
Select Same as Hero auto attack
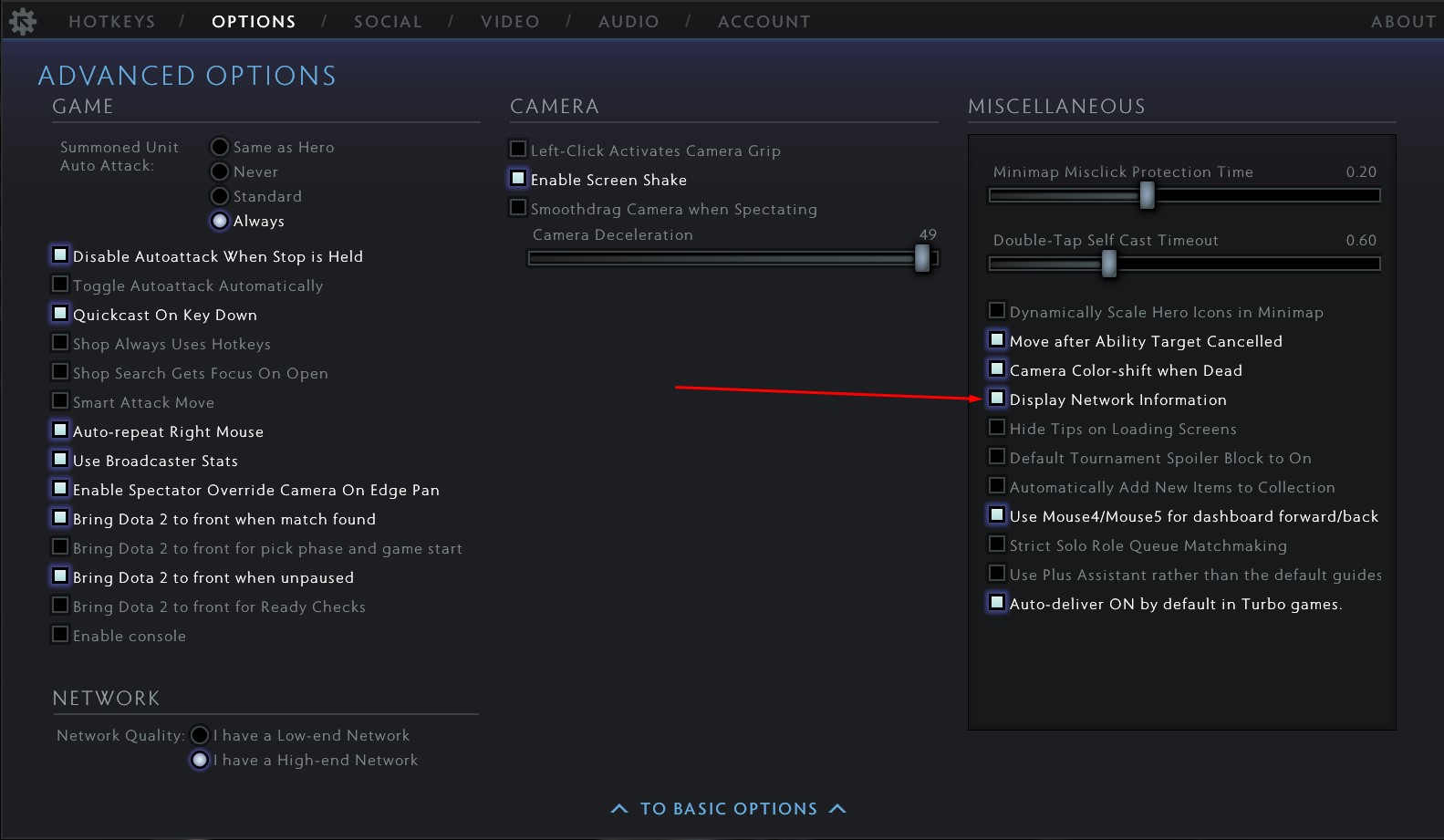[x=220, y=147]
